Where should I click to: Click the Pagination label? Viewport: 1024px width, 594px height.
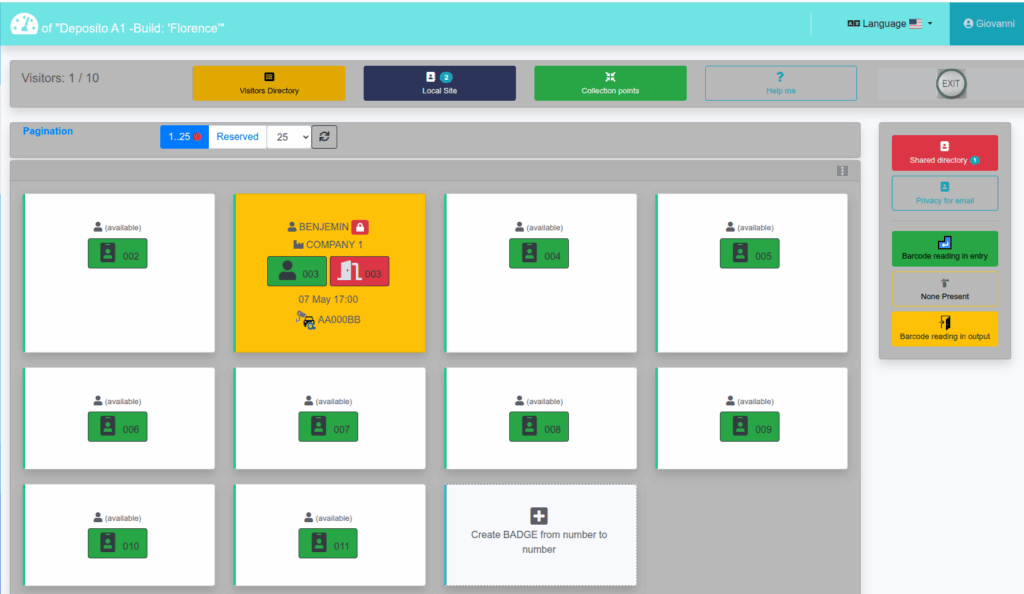tap(48, 131)
